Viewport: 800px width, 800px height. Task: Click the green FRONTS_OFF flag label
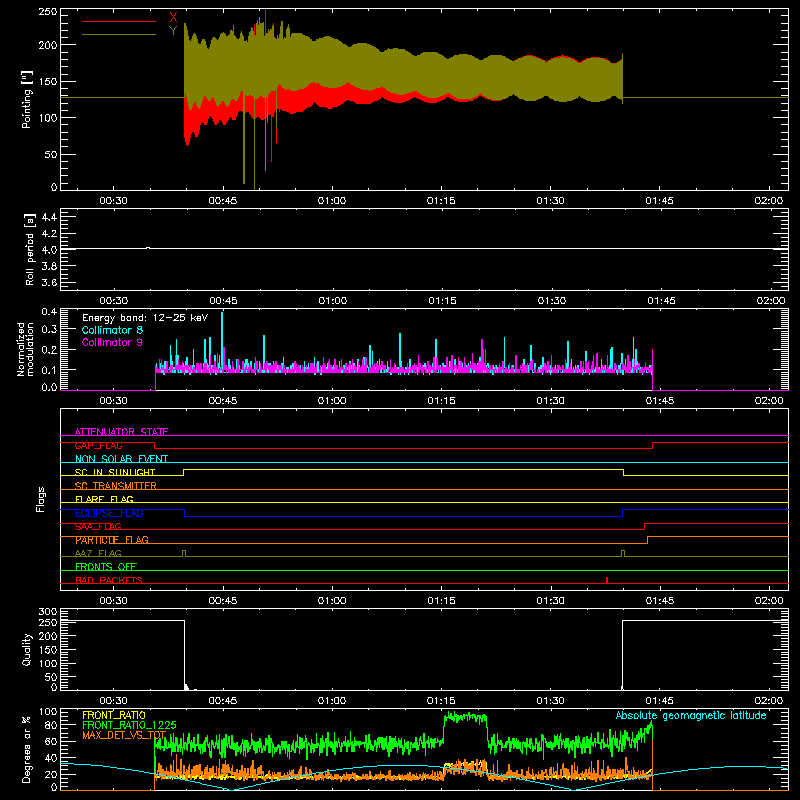coord(106,566)
